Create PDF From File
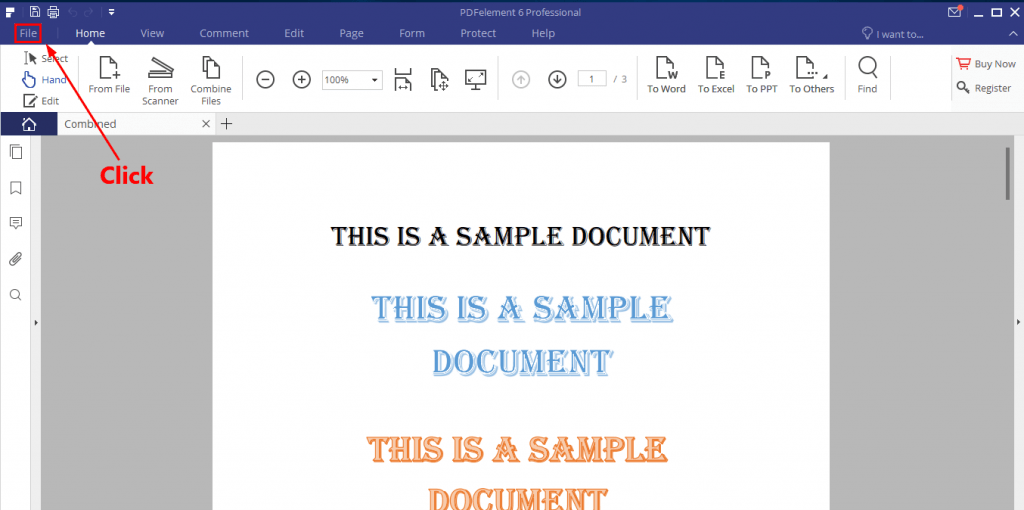The image size is (1024, 510). (x=109, y=75)
